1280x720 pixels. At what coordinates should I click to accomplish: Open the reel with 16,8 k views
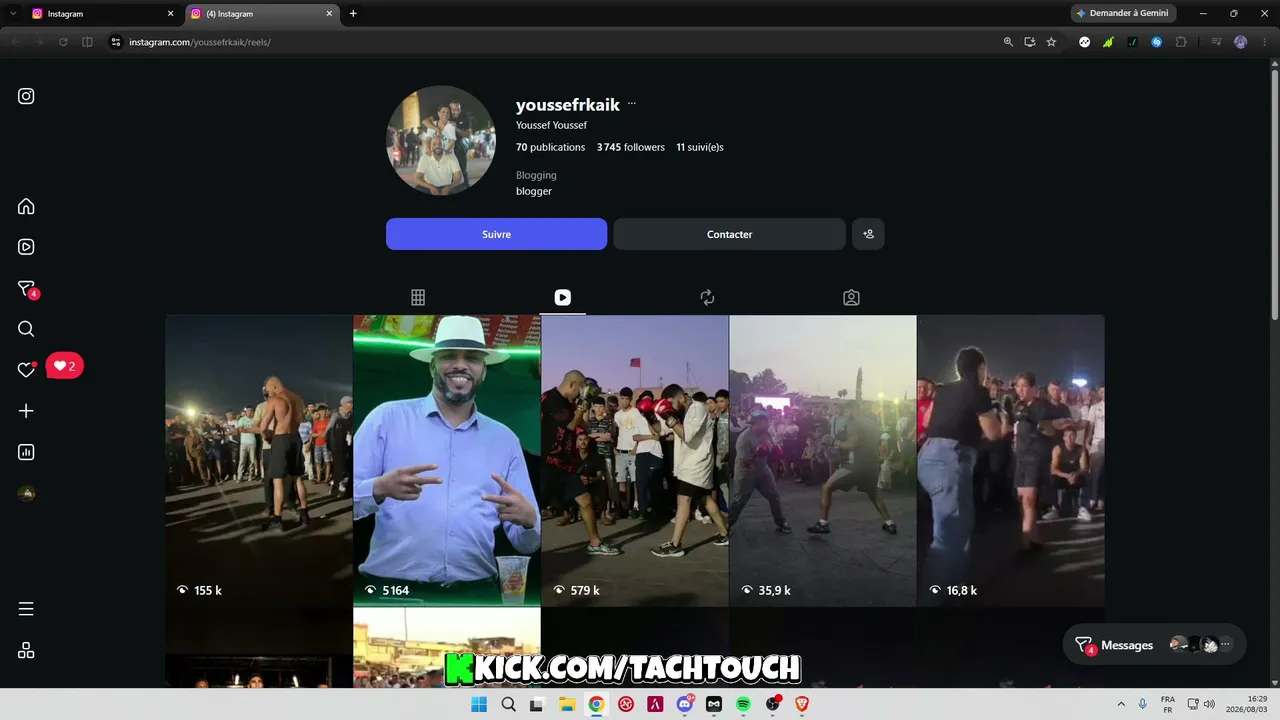coord(1011,461)
